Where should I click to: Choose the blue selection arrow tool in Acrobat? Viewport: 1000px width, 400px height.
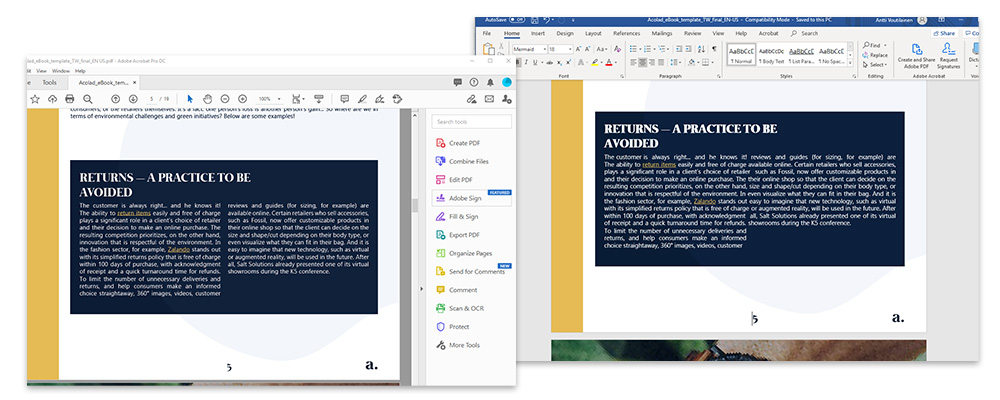click(x=190, y=99)
